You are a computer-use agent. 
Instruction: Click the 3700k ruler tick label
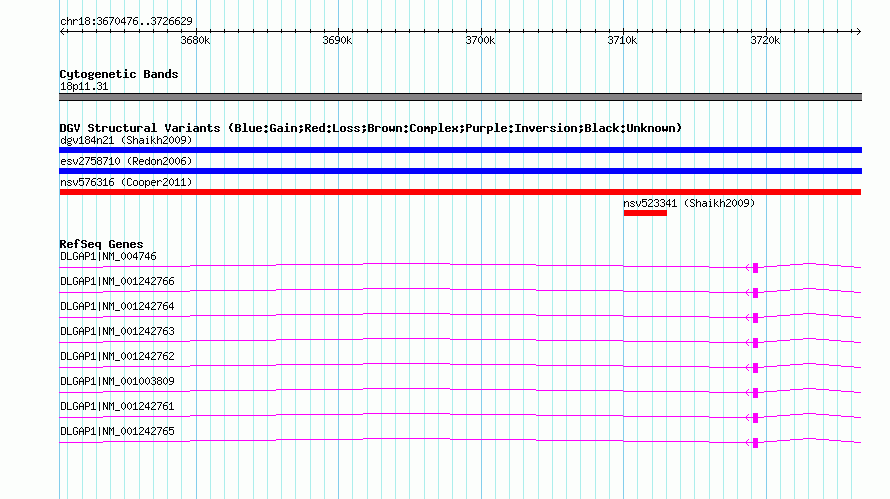pyautogui.click(x=480, y=40)
